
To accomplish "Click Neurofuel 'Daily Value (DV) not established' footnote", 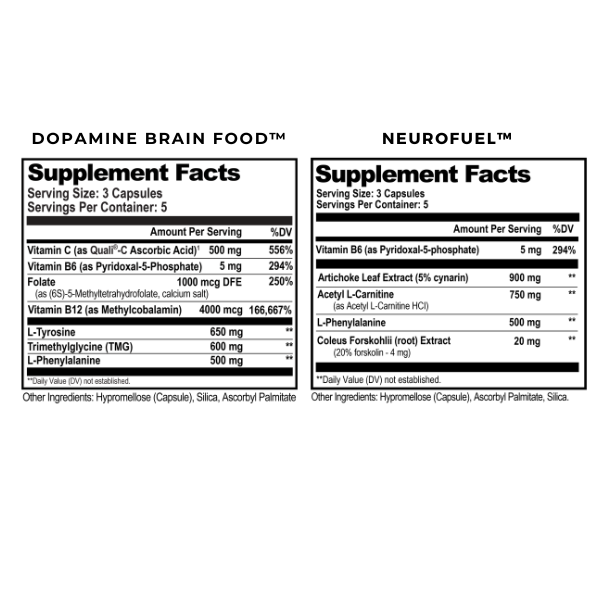I will click(378, 380).
